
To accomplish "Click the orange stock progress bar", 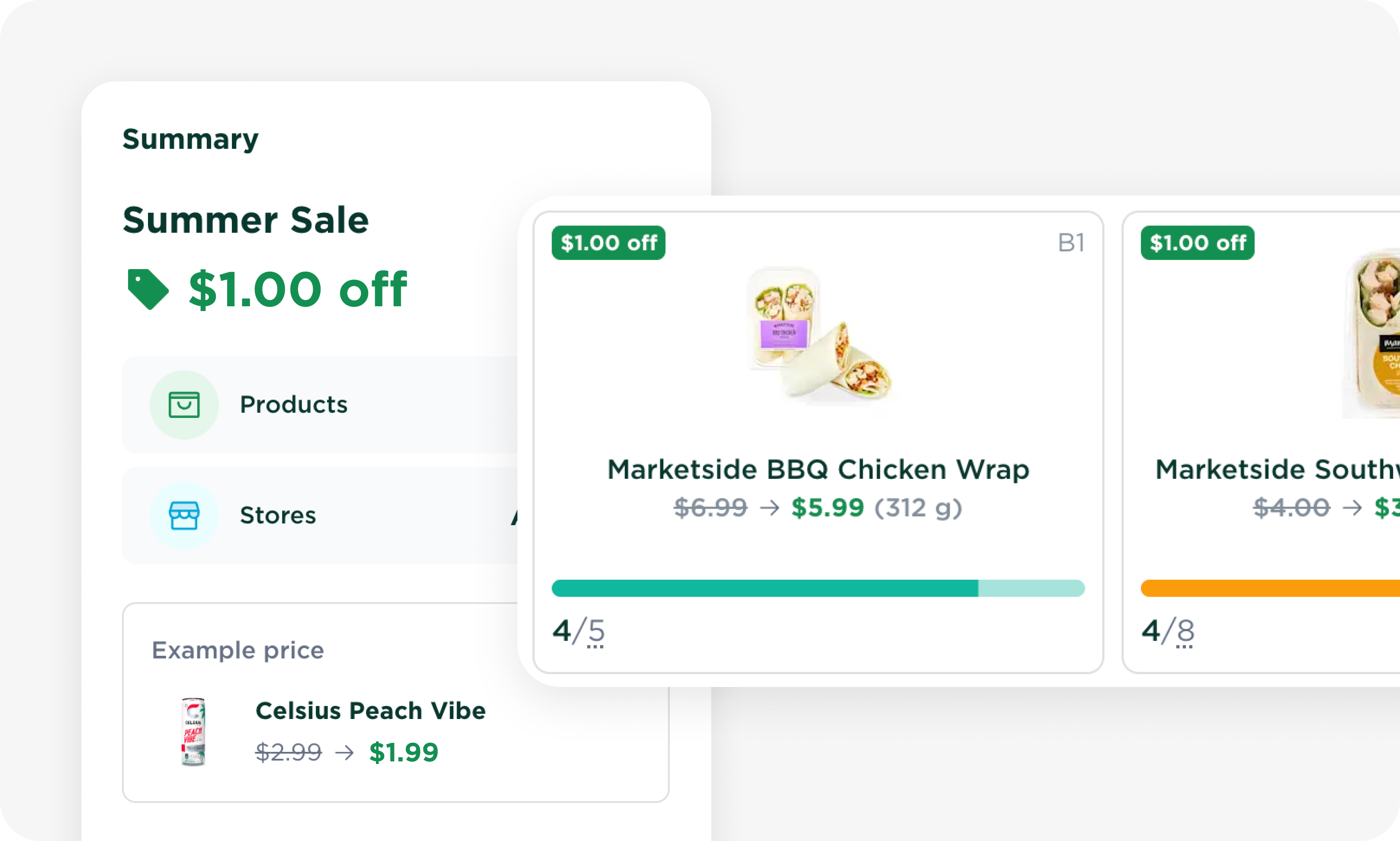I will (x=1270, y=588).
